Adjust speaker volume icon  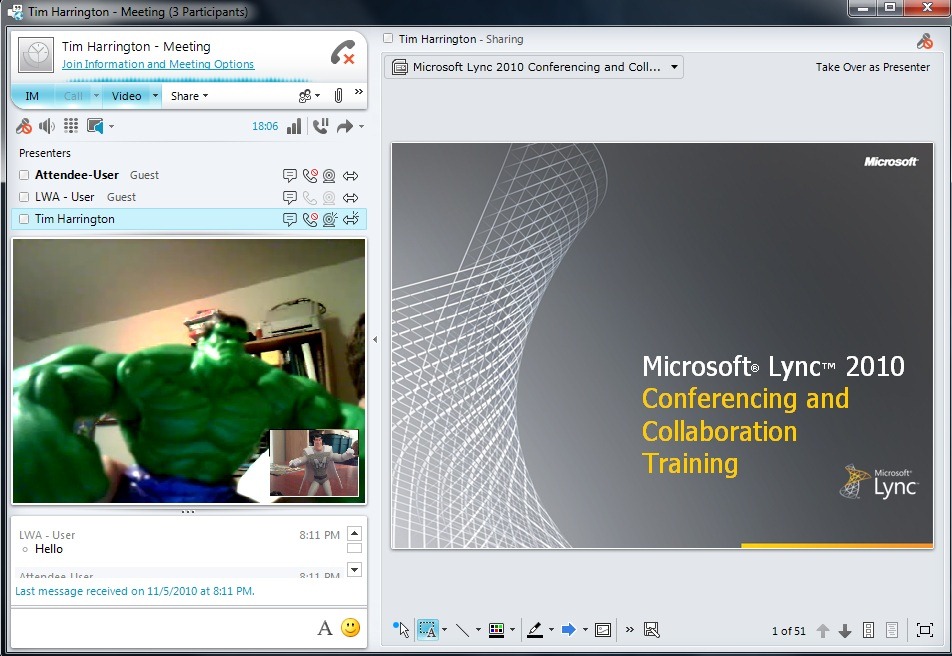[x=47, y=126]
